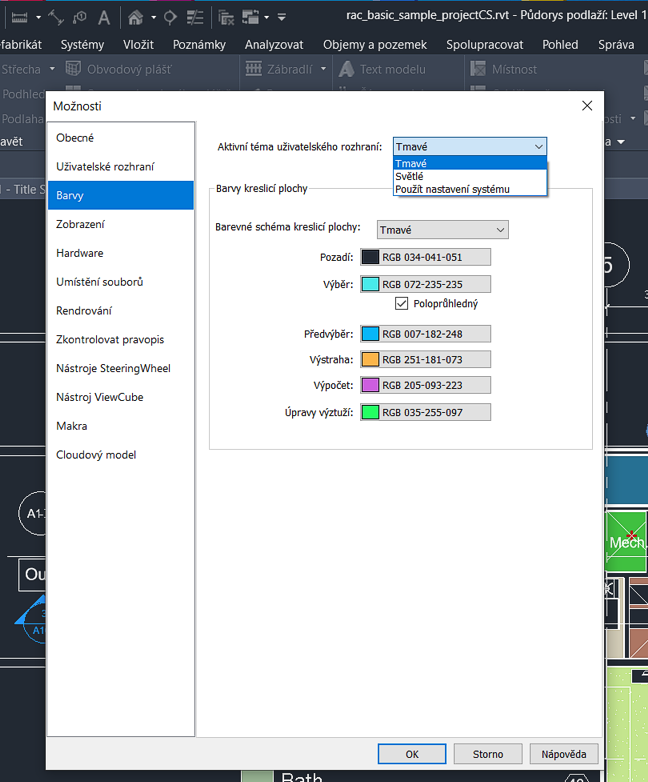Toggle the Thin Lines icon

196,17
